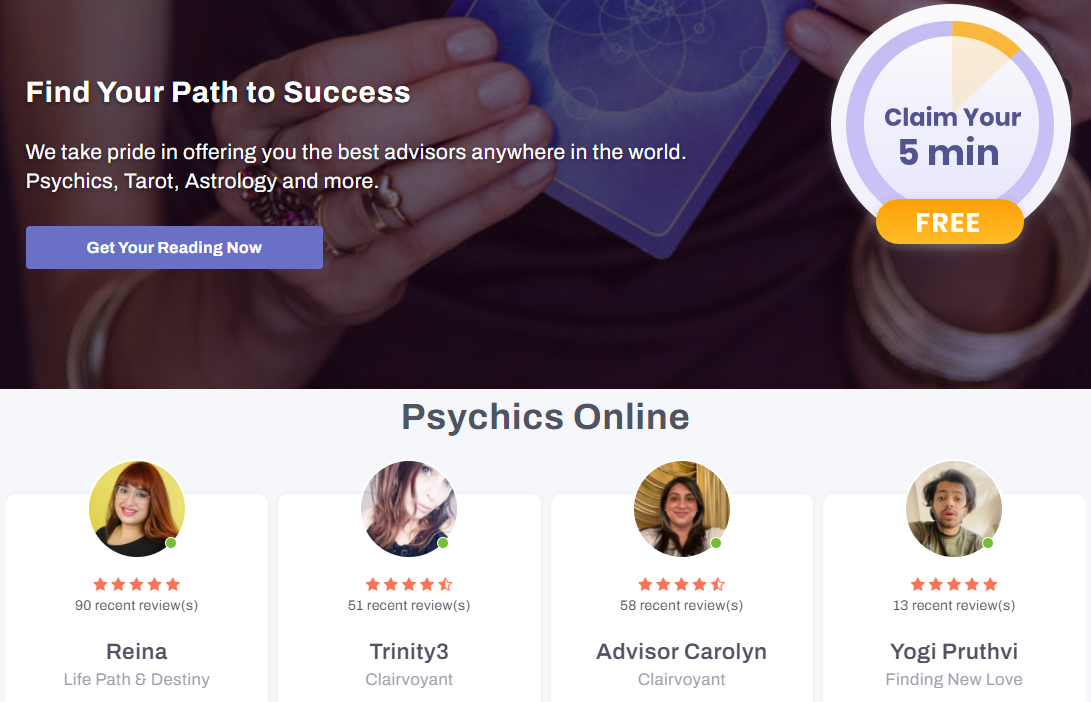Click the Get Your Reading Now button
The height and width of the screenshot is (702, 1091).
174,248
